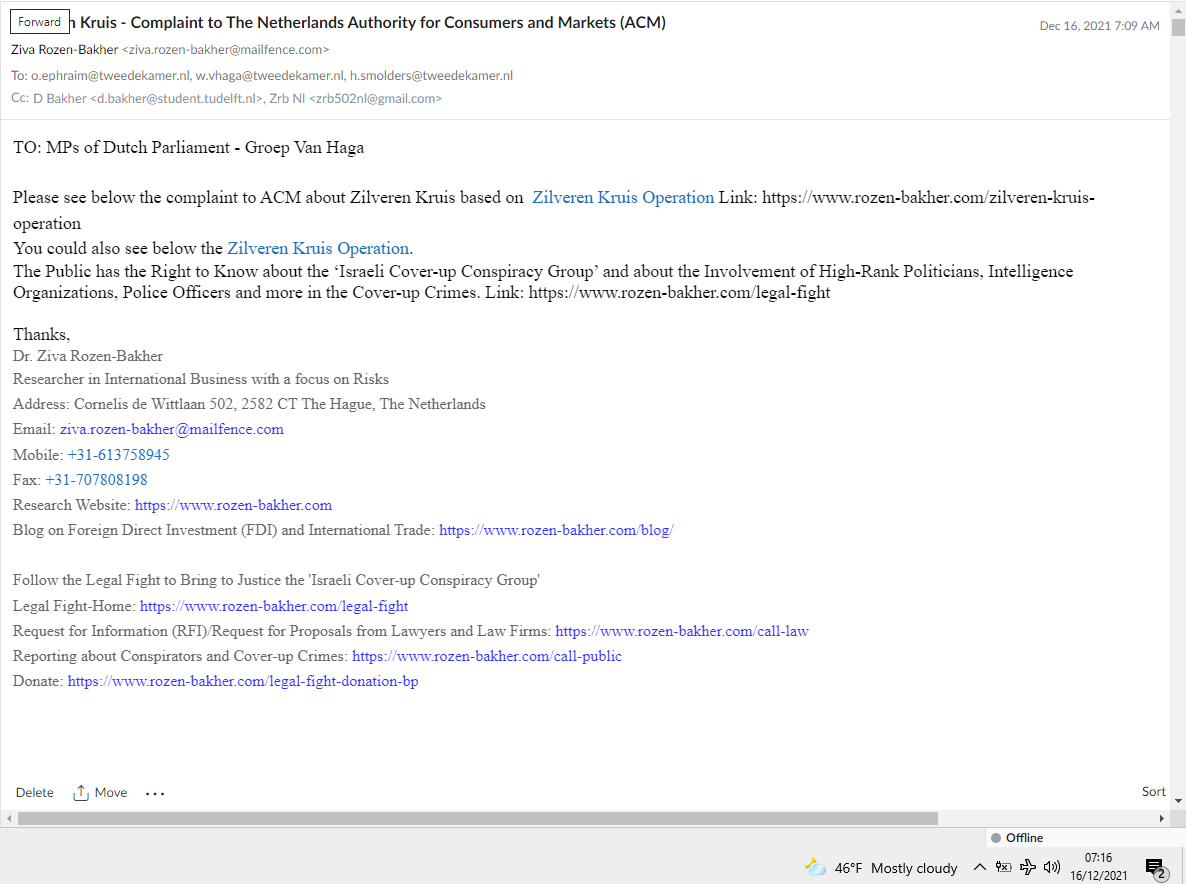Click the TO: MPs of Dutch Parliament line
The height and width of the screenshot is (884, 1186).
coord(188,147)
